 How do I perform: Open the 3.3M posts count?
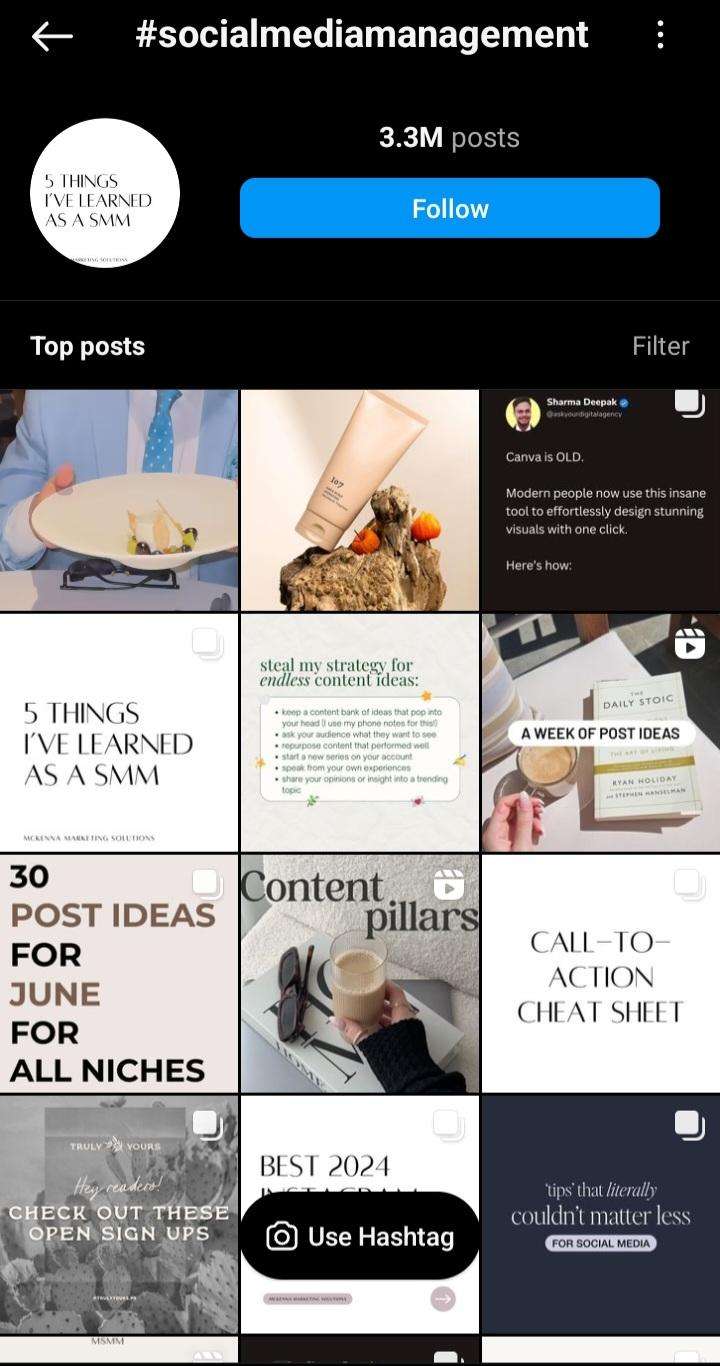point(449,137)
